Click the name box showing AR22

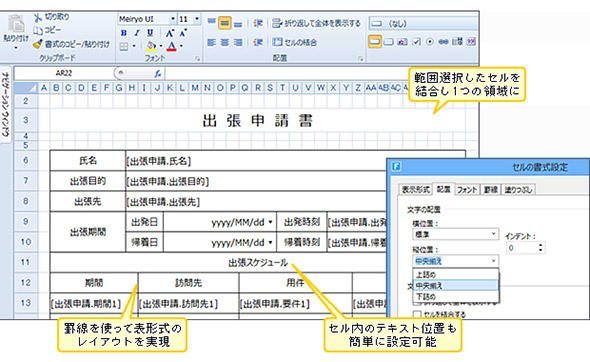pyautogui.click(x=63, y=73)
